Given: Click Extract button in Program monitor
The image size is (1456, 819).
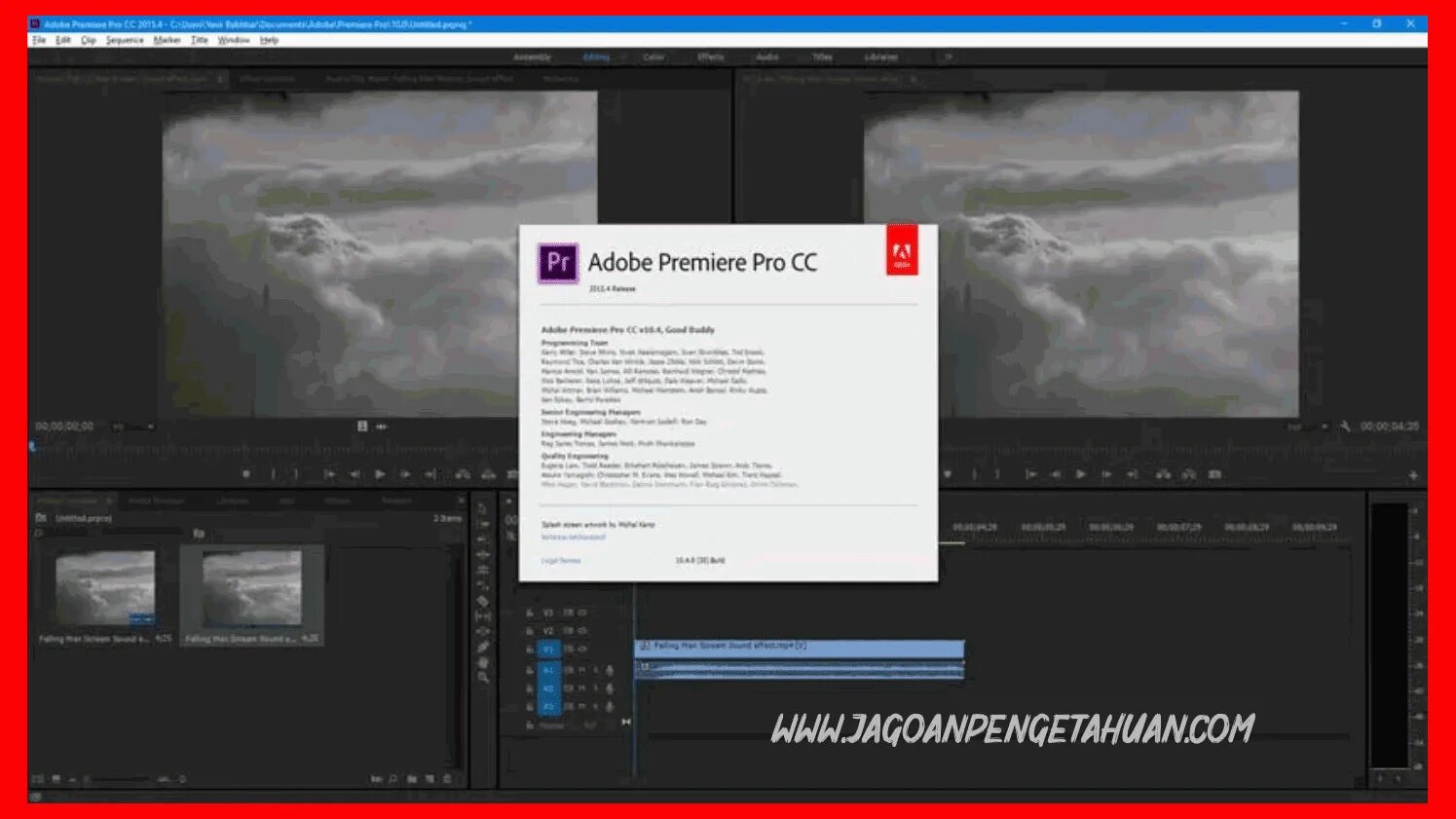Looking at the screenshot, I should [1189, 474].
